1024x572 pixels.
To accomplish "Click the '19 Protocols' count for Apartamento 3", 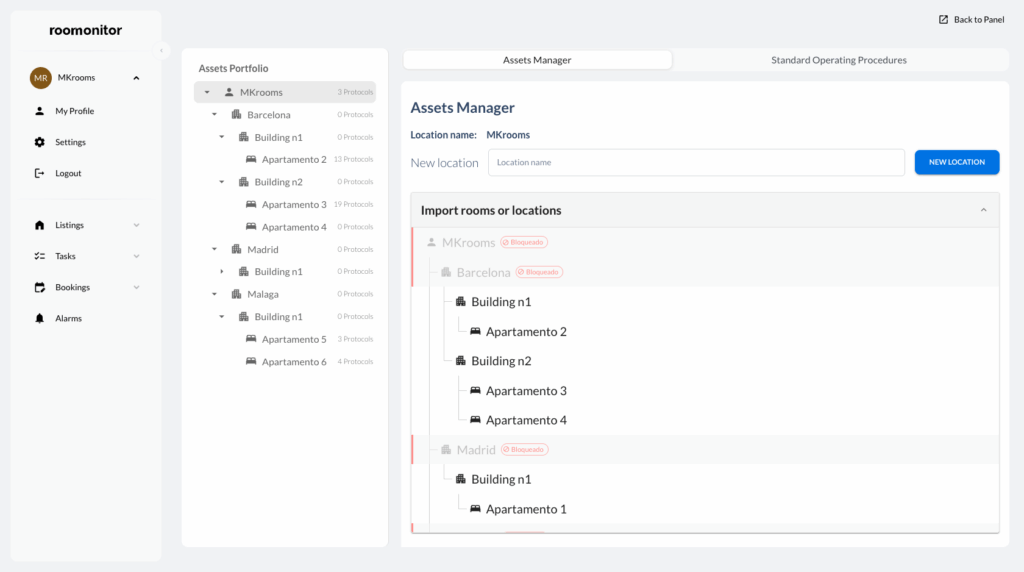I will tap(353, 204).
